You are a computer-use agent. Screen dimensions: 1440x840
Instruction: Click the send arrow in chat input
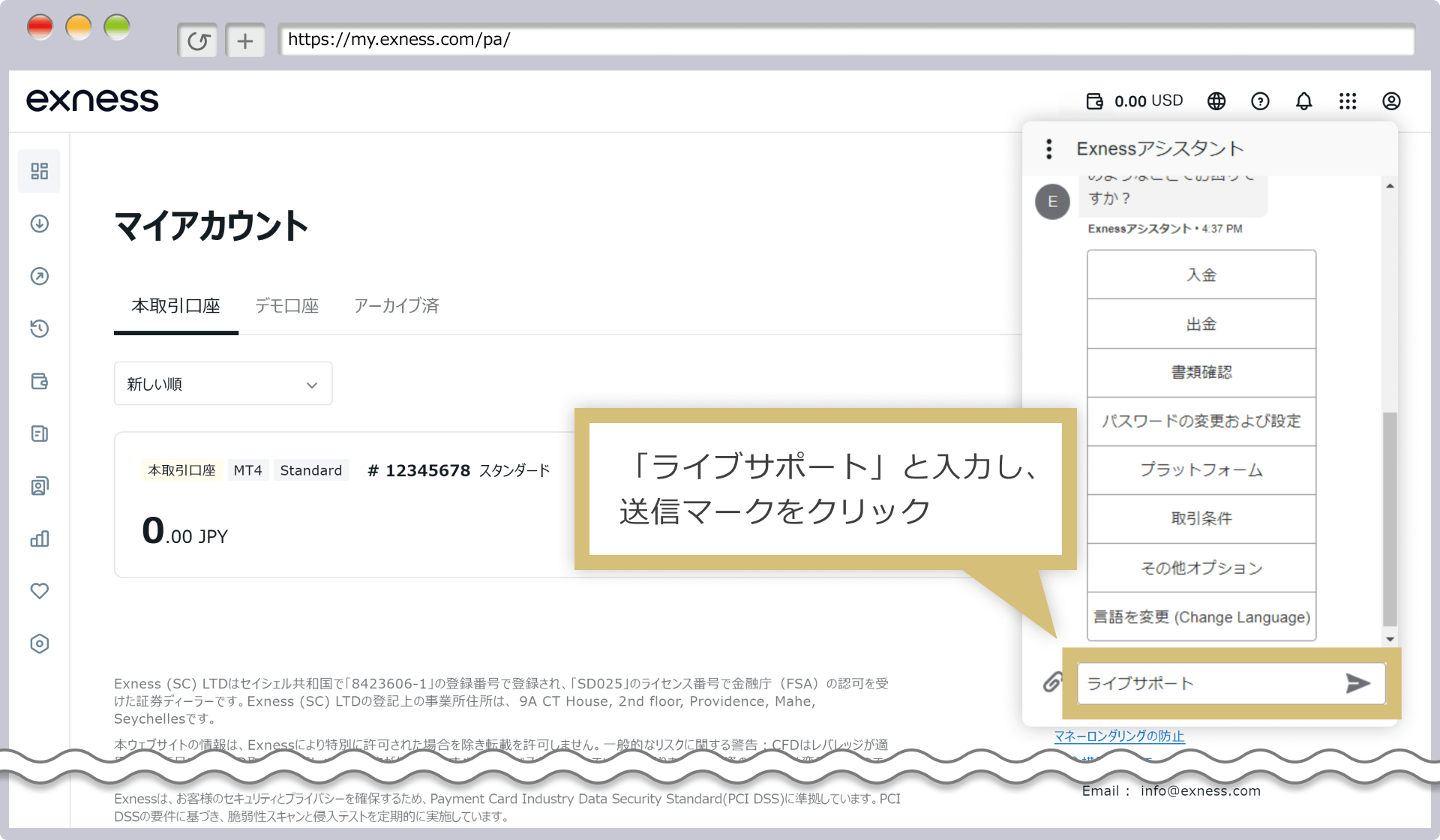click(x=1357, y=683)
